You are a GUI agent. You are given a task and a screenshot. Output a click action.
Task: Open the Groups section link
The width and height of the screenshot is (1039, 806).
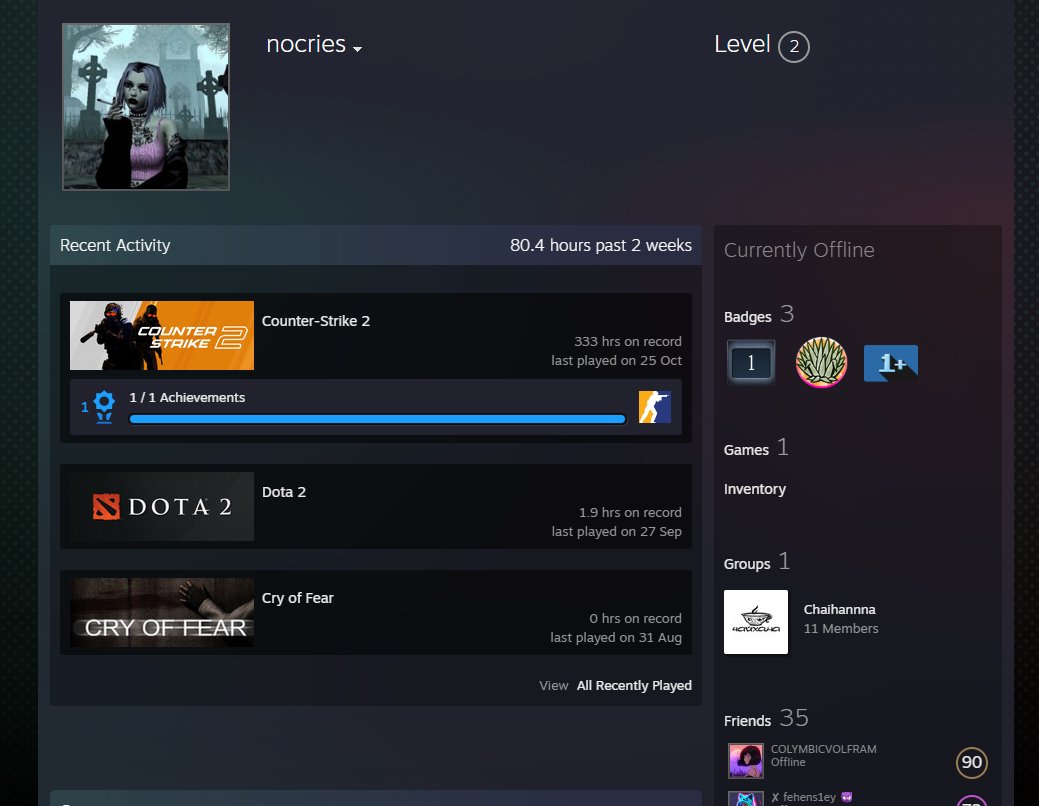tap(747, 564)
